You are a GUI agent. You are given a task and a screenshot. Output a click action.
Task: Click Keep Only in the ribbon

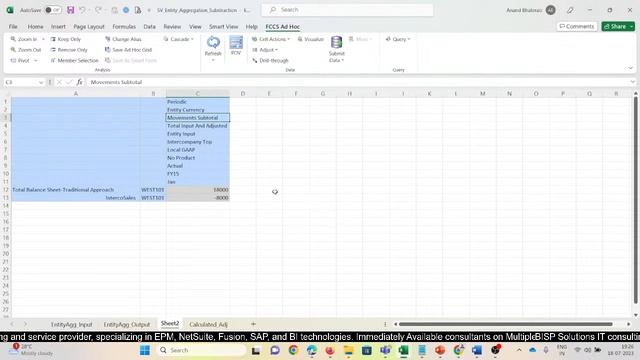tap(66, 39)
